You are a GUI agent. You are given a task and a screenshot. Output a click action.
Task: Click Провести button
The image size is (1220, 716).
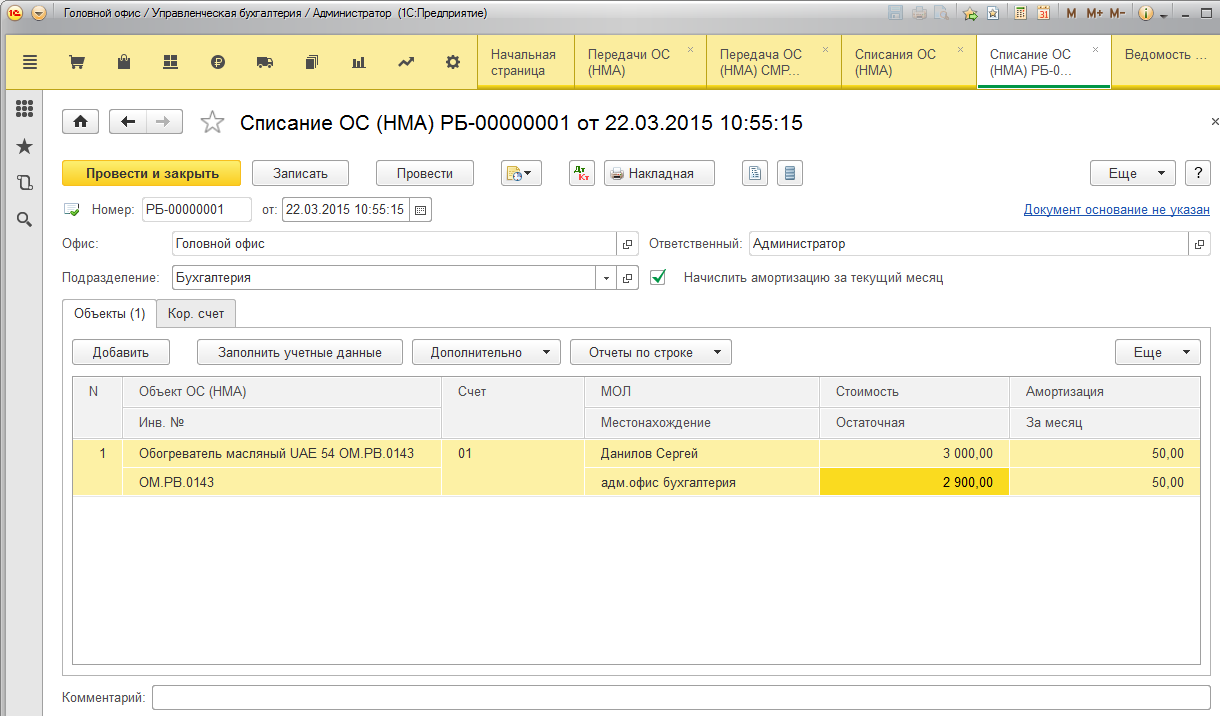point(424,173)
